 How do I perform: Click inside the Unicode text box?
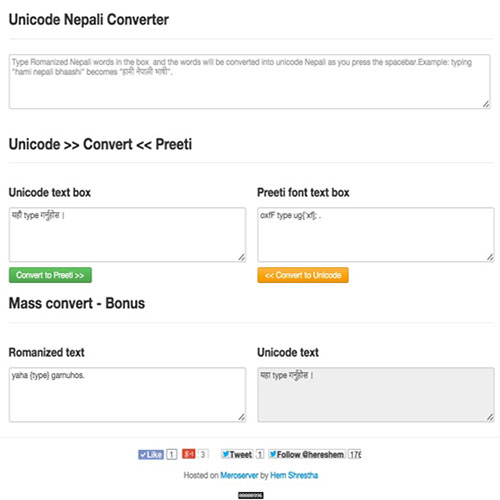(127, 235)
